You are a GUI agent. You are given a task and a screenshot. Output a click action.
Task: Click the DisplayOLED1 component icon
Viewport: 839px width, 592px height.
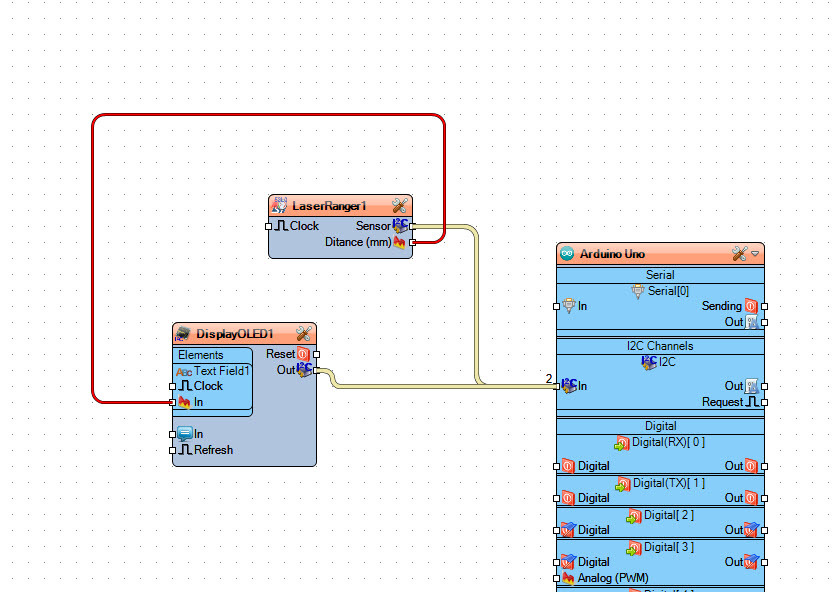pyautogui.click(x=182, y=334)
